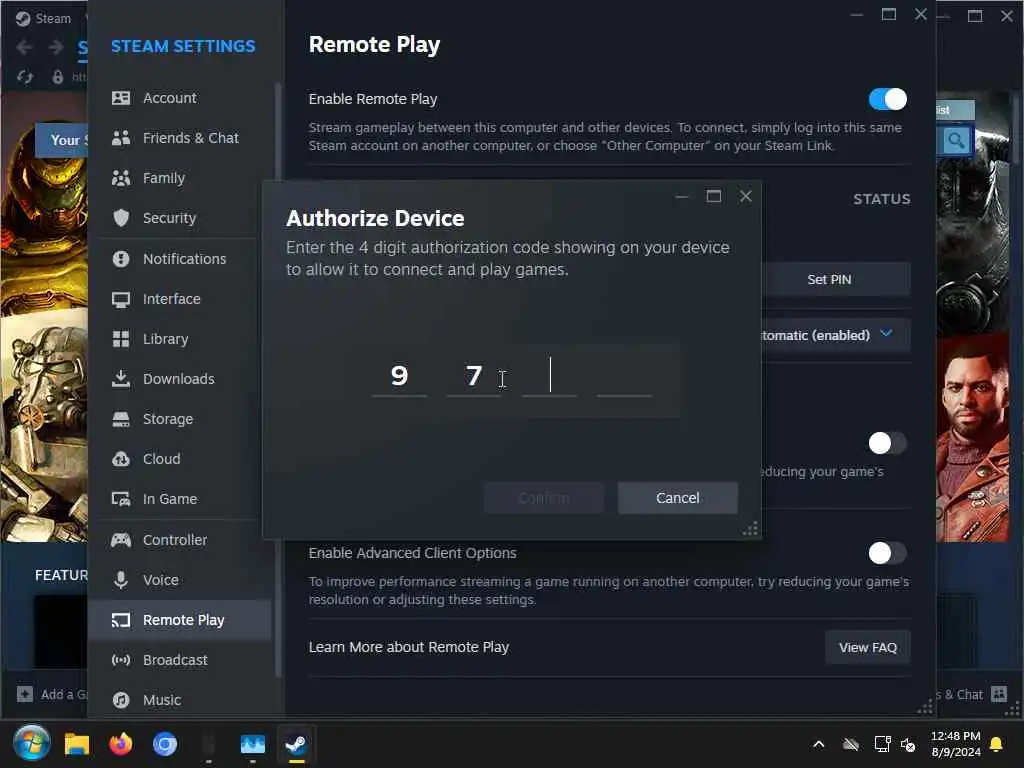Select the Friends & Chat settings section

tap(180, 138)
